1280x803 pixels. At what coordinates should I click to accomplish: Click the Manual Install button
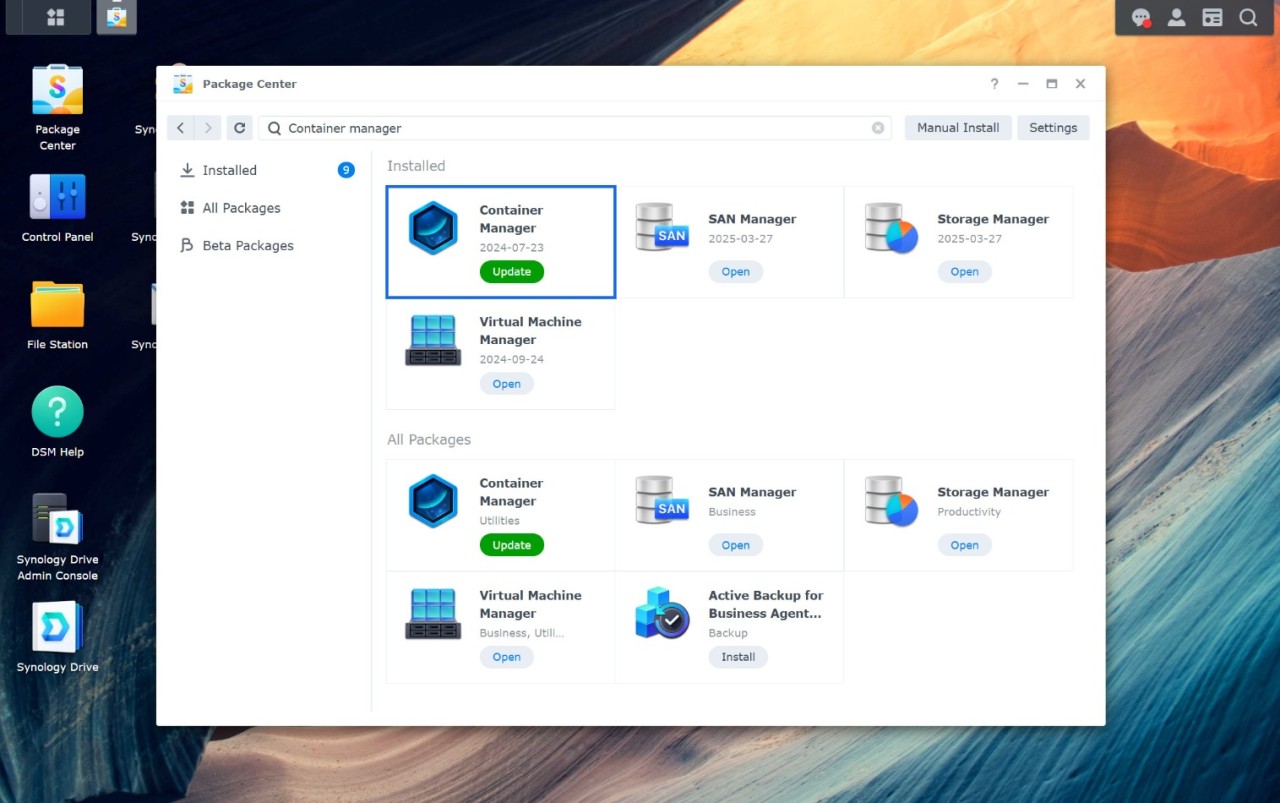click(957, 128)
